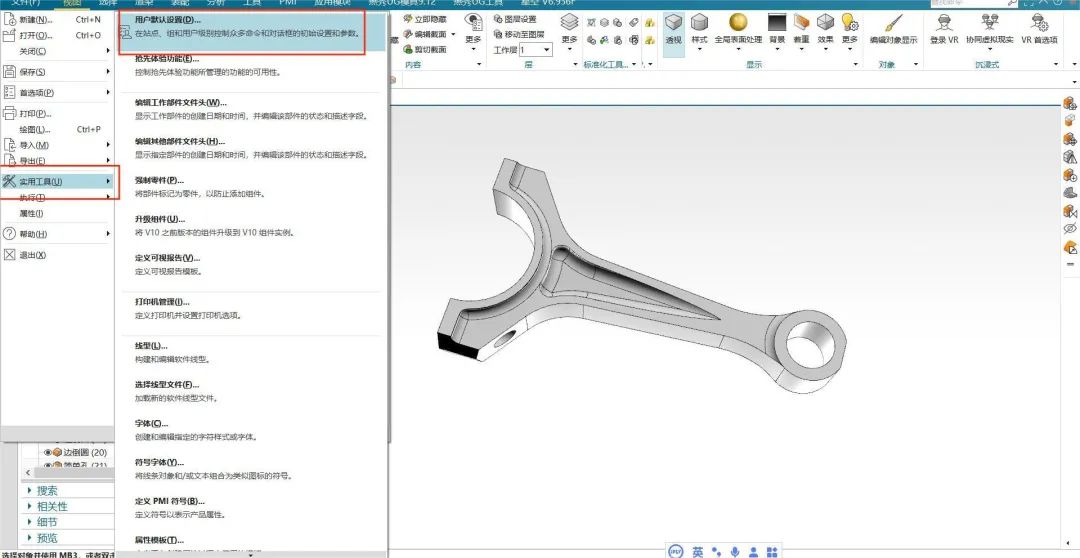Image resolution: width=1080 pixels, height=558 pixels.
Task: Click 更多 lightbulb icon in 显示 group
Action: click(850, 22)
